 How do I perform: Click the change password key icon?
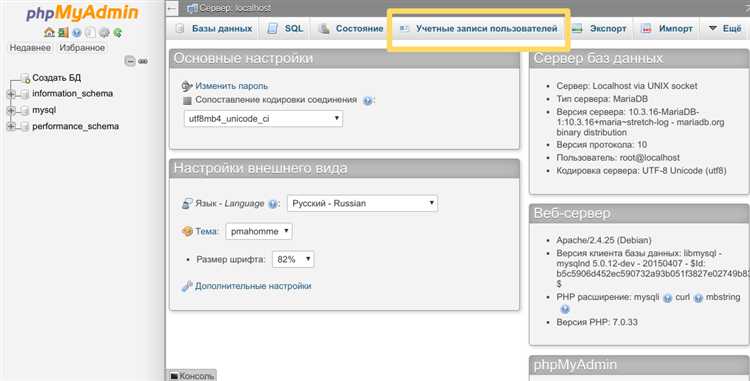tap(187, 86)
